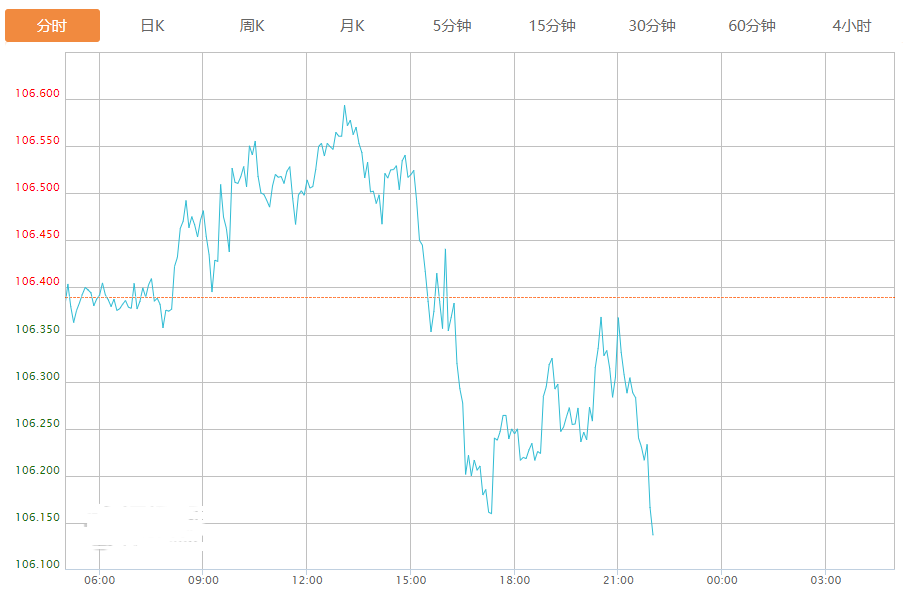This screenshot has width=903, height=589.
Task: Open the 60分钟 chart tab
Action: [752, 26]
